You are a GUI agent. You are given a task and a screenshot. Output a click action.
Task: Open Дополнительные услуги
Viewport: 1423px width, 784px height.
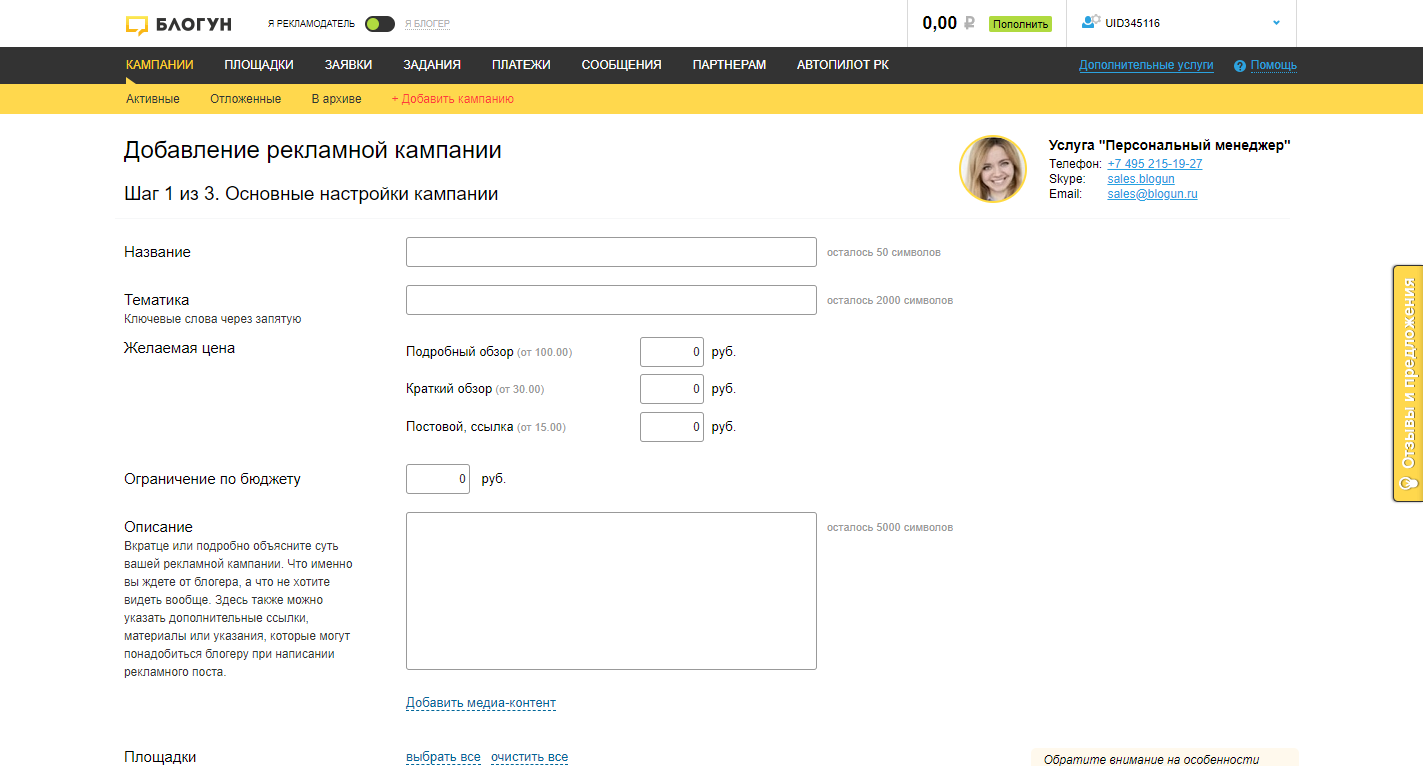(x=1146, y=64)
